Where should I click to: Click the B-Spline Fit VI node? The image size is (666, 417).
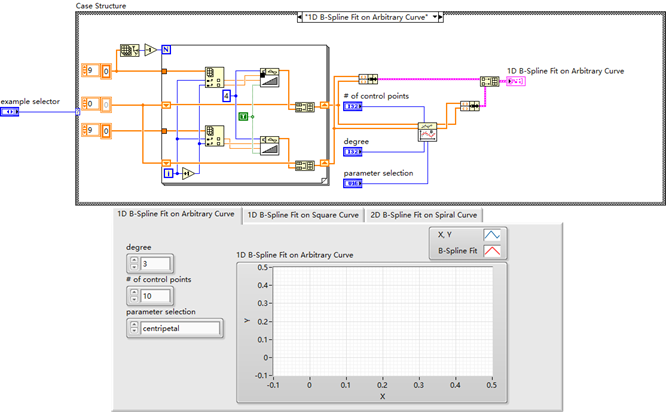click(428, 133)
